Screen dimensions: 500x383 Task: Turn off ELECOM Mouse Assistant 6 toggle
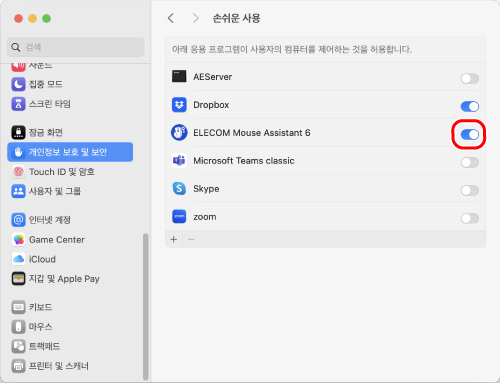pos(470,135)
